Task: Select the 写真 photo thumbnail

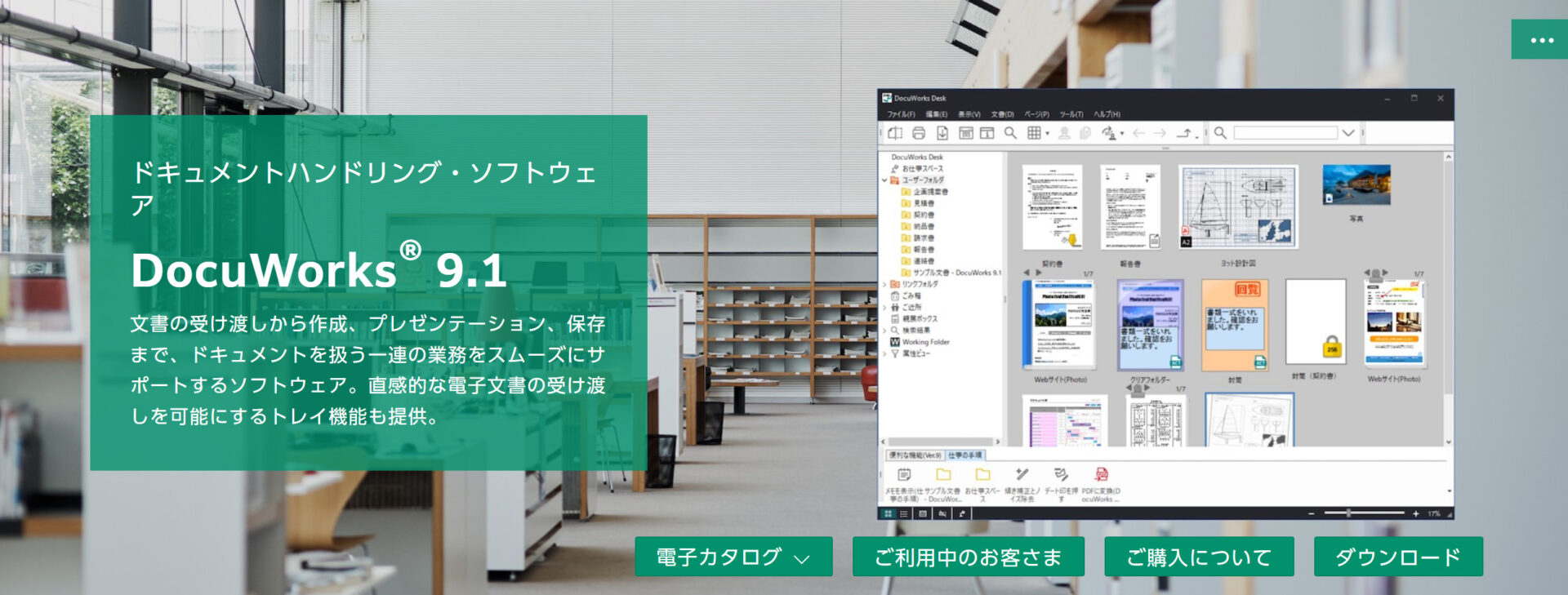Action: 1356,185
